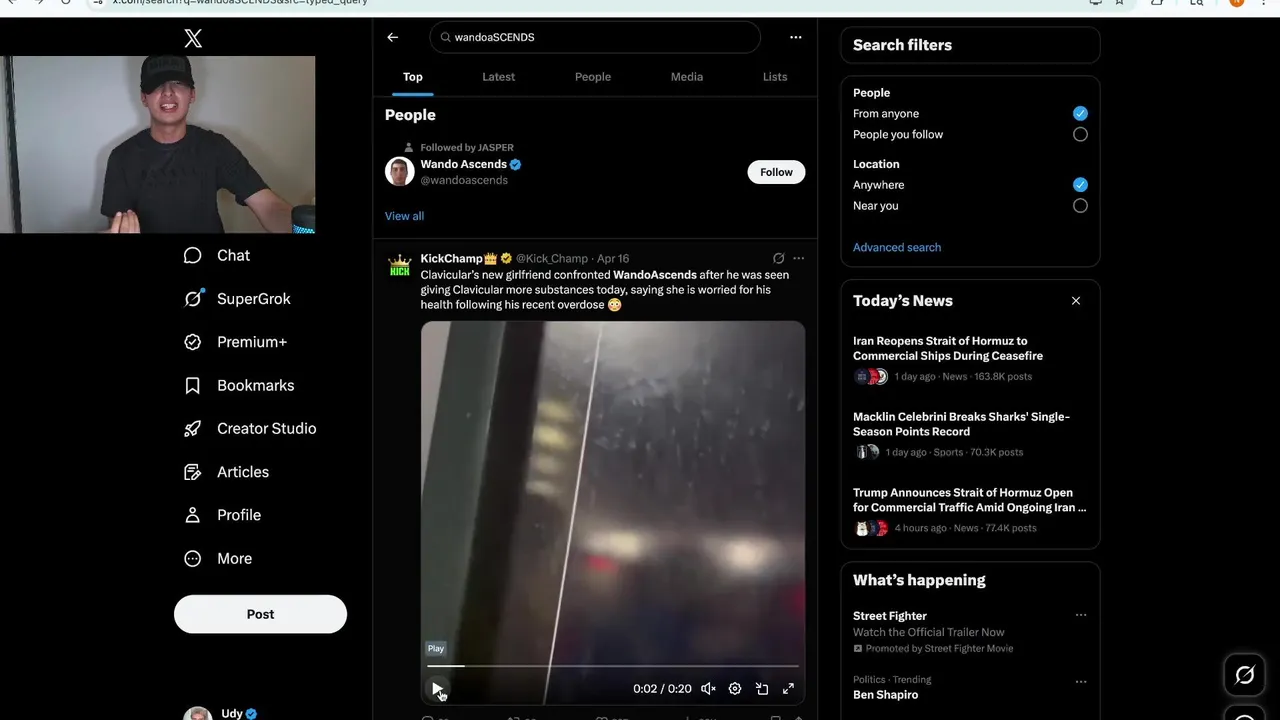1280x720 pixels.
Task: Open Profile in the sidebar
Action: 223,515
